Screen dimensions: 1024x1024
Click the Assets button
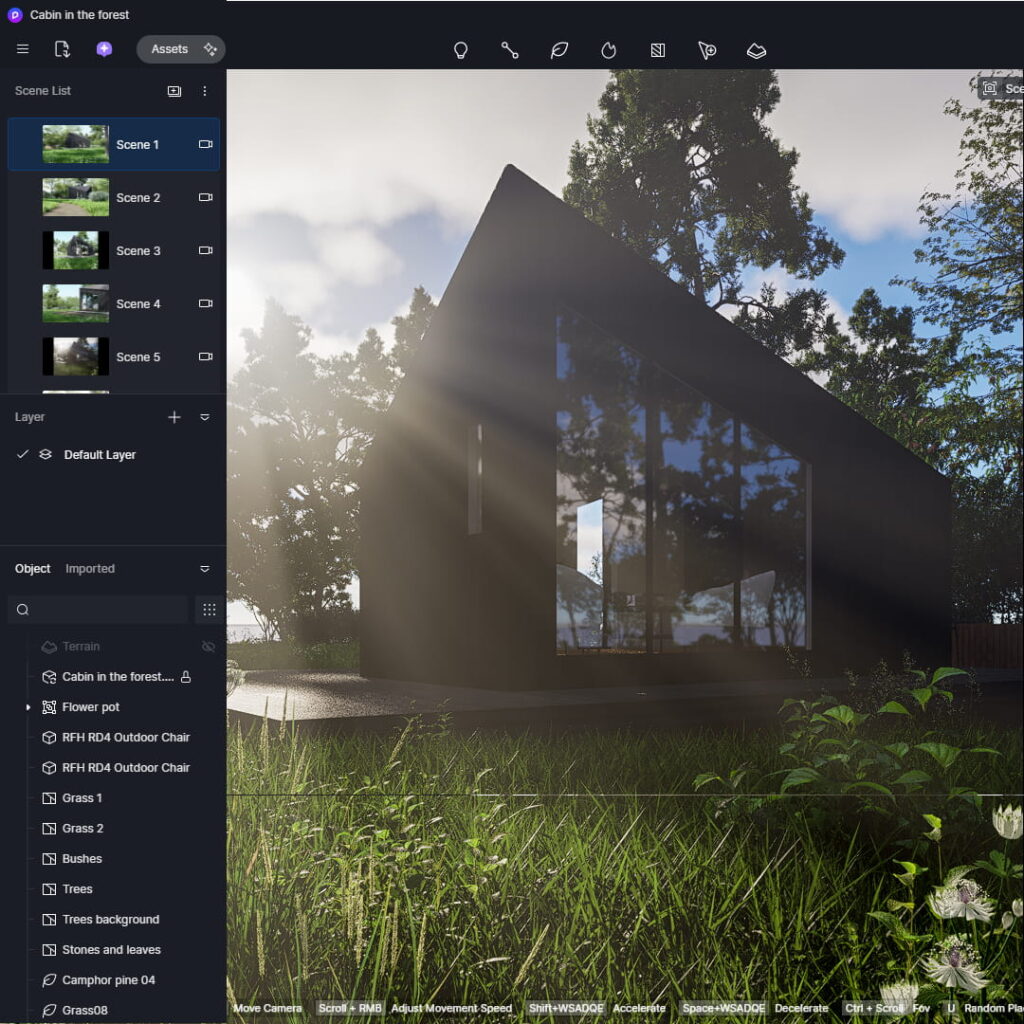169,49
